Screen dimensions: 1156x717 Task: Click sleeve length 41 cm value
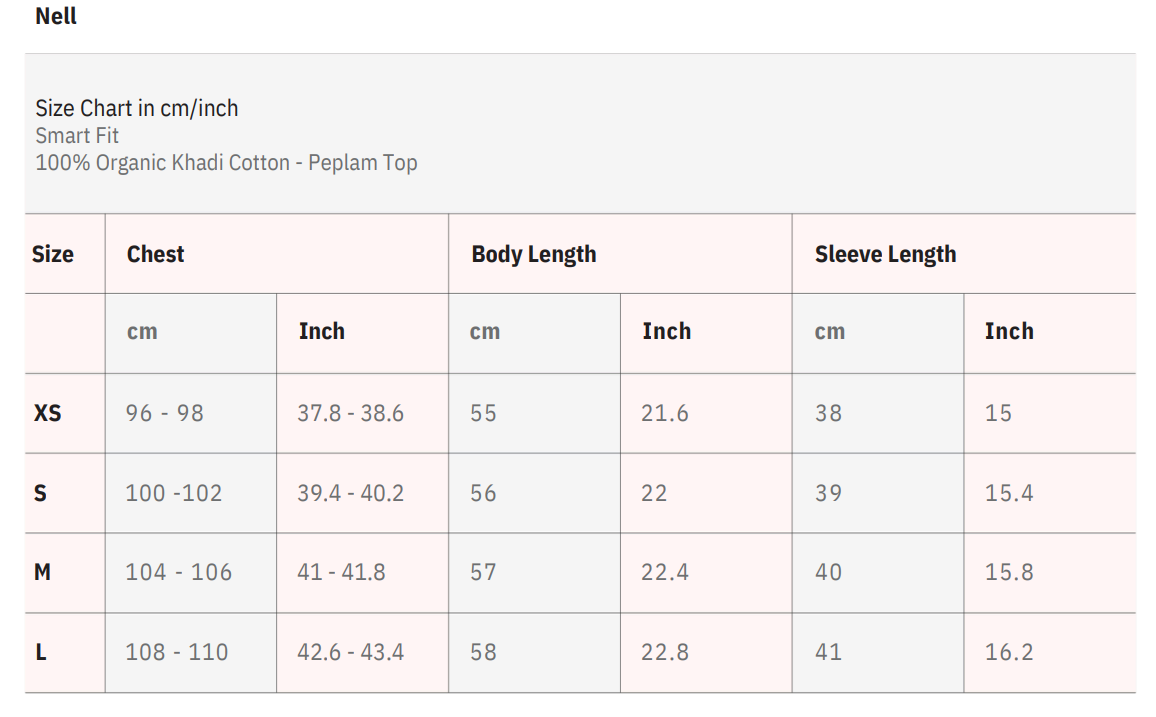coord(828,652)
